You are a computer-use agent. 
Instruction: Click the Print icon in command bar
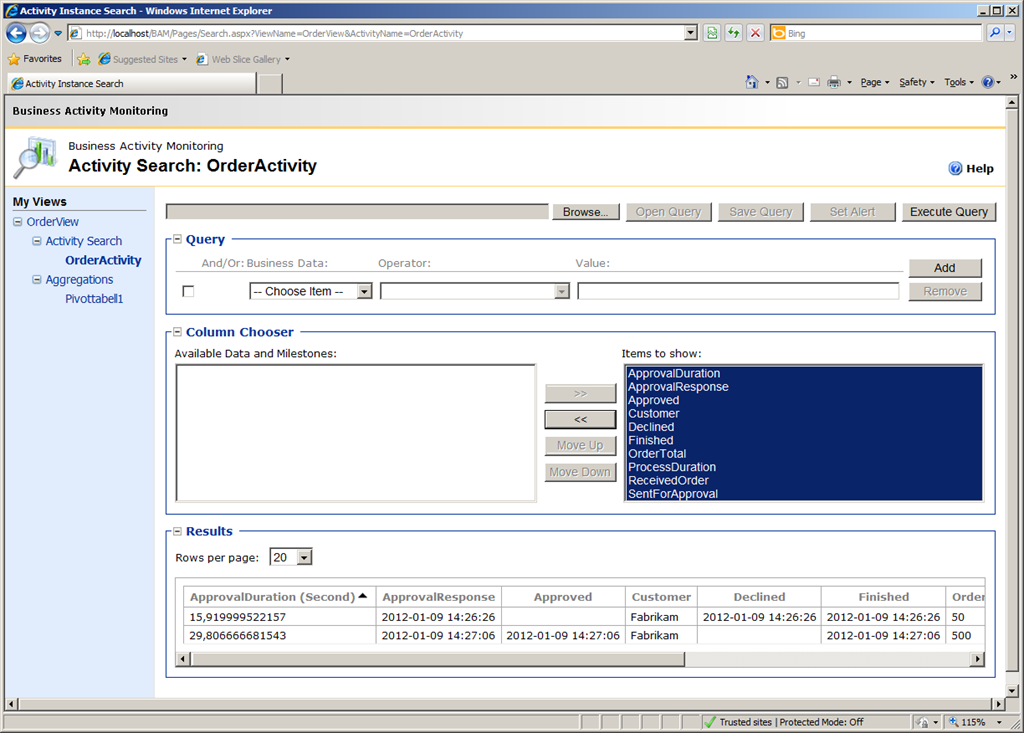(834, 83)
